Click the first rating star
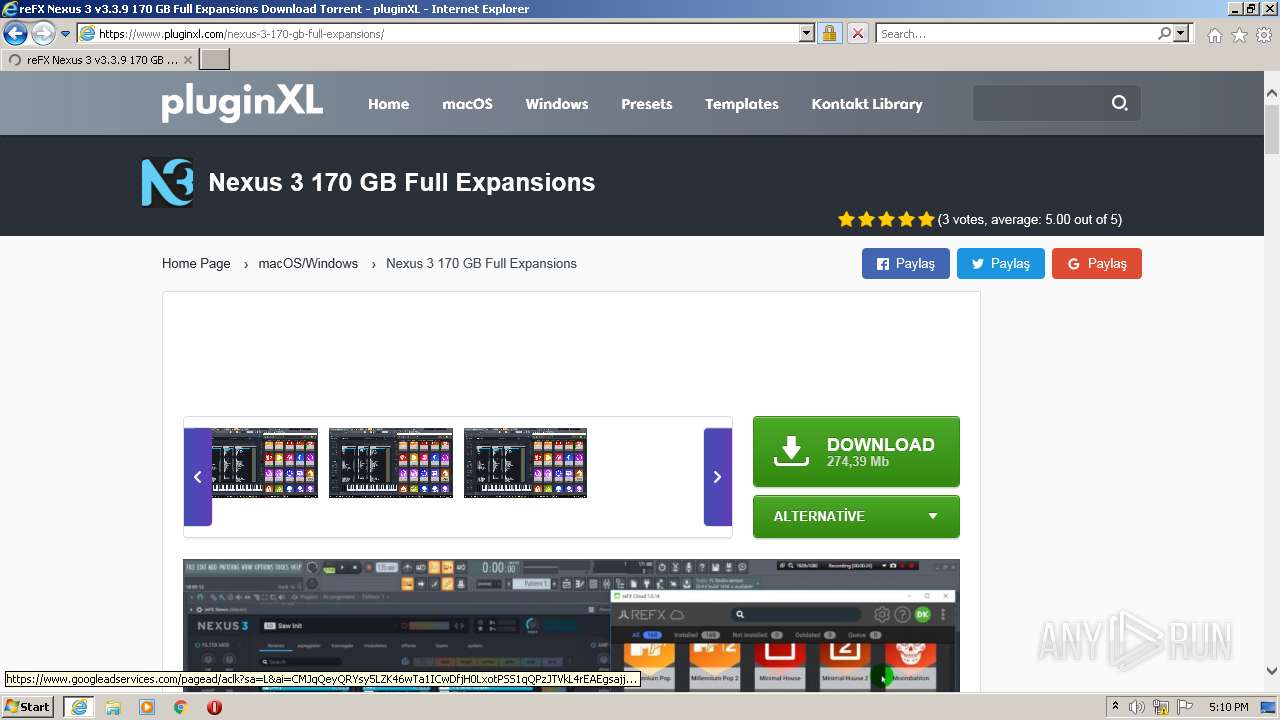This screenshot has height=720, width=1280. pos(846,219)
